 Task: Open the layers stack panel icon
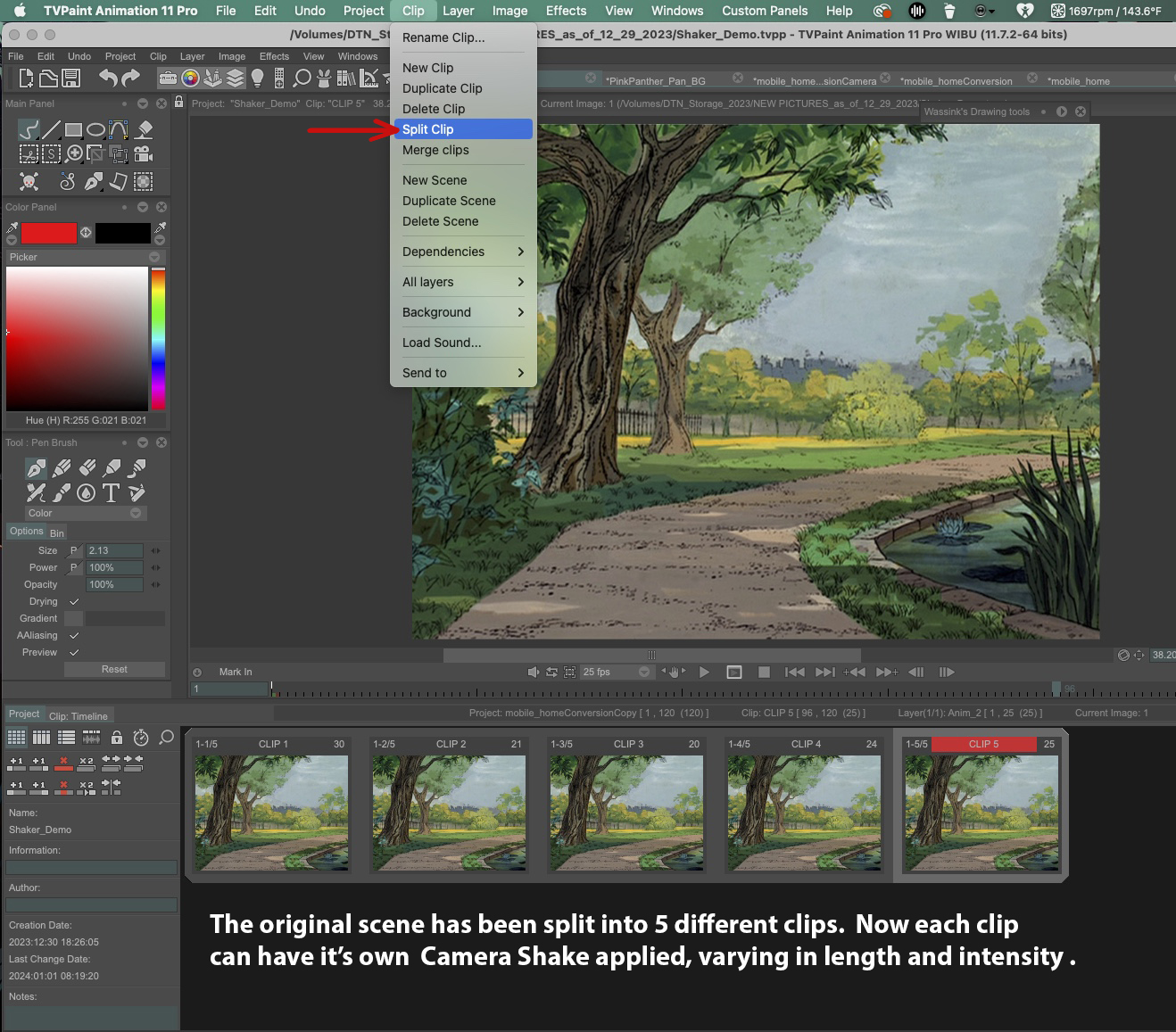(235, 78)
